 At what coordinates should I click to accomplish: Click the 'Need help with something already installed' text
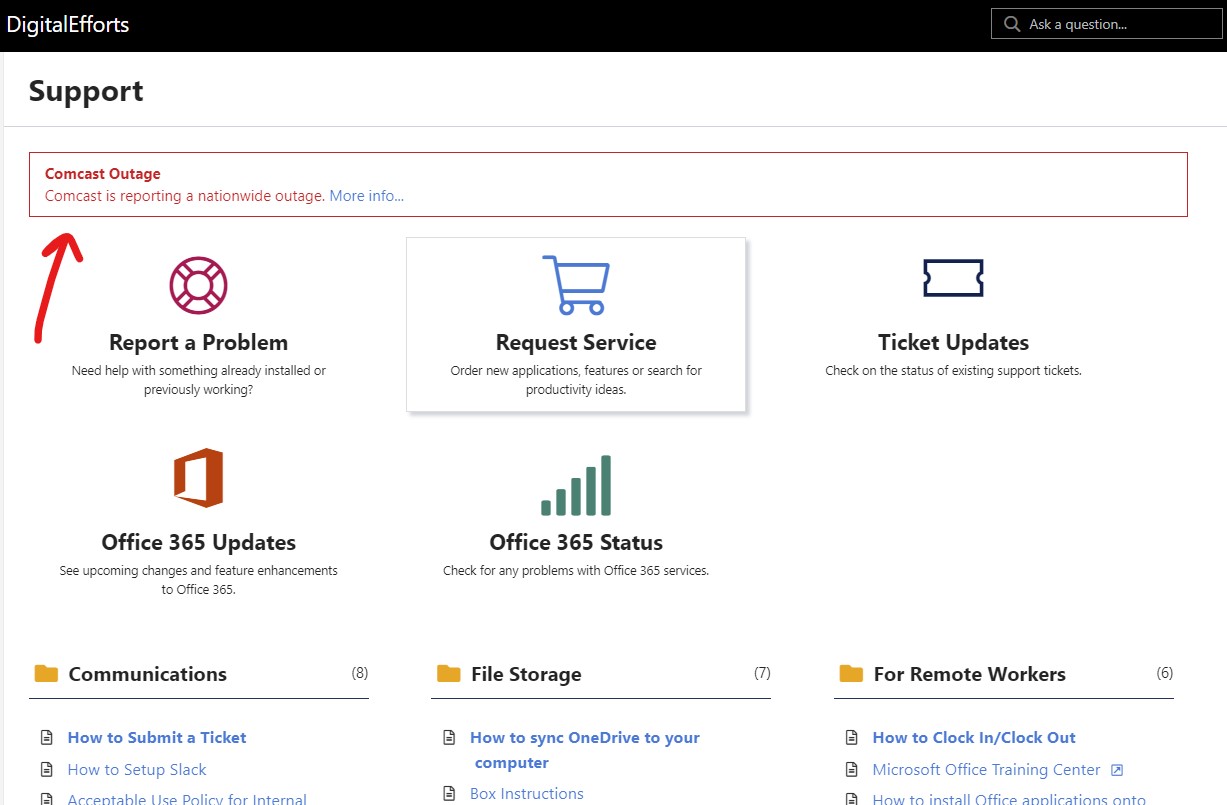pyautogui.click(x=198, y=380)
